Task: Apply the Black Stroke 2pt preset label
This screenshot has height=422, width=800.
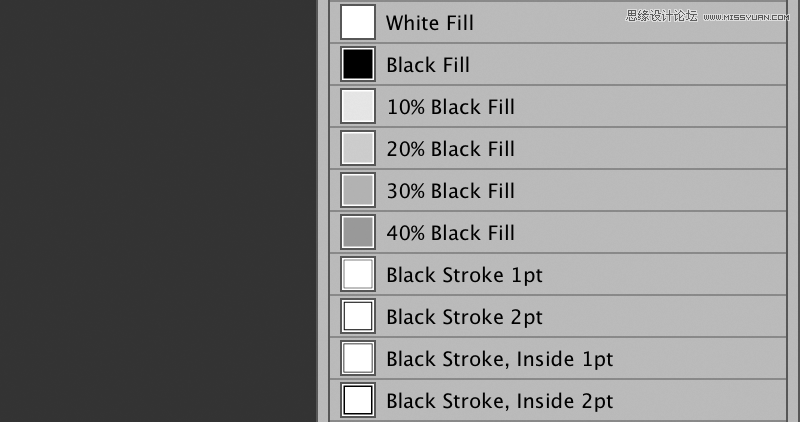Action: coord(464,317)
